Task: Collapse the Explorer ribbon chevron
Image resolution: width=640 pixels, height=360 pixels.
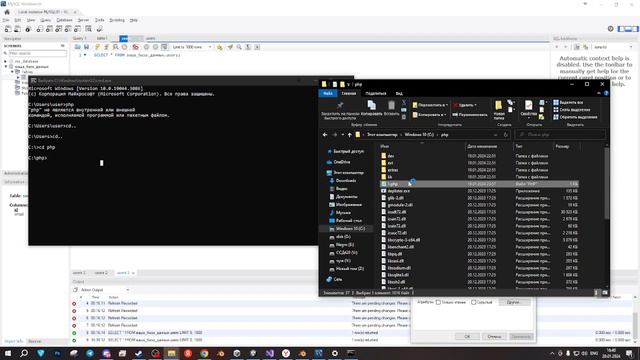Action: tap(599, 93)
